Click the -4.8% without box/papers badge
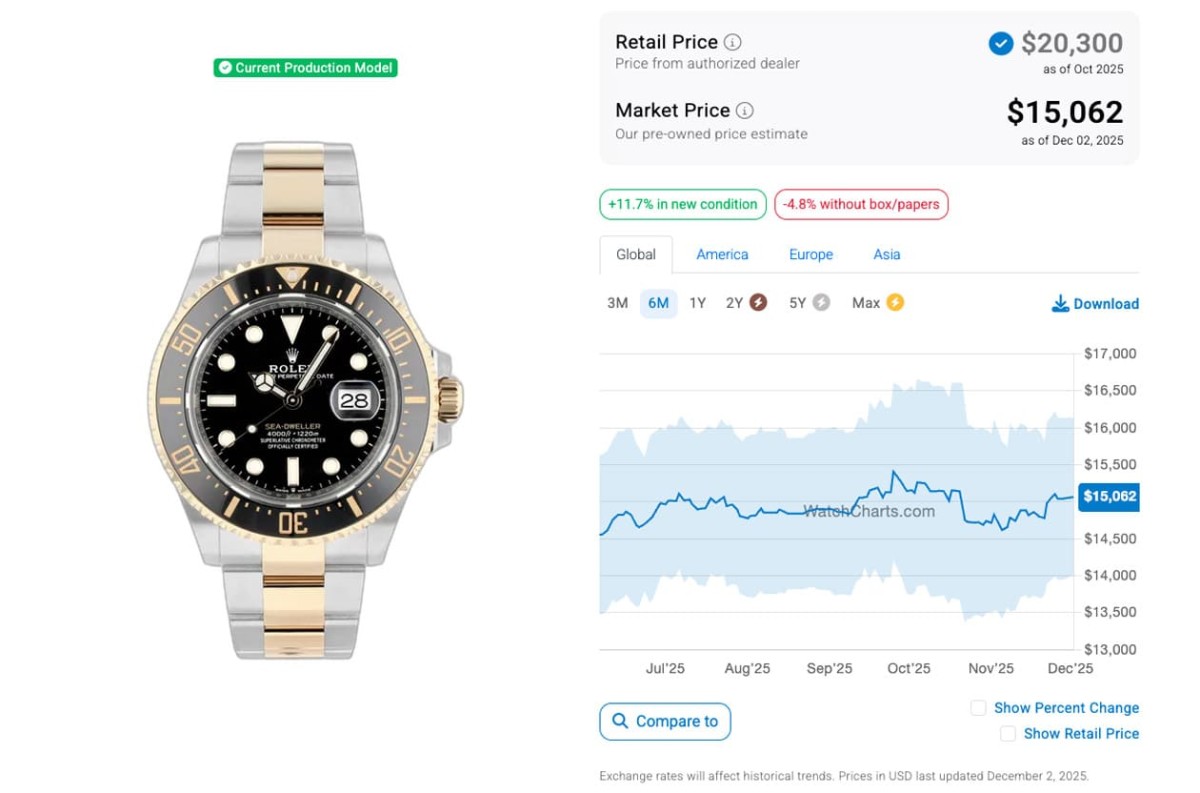1200x793 pixels. (861, 205)
